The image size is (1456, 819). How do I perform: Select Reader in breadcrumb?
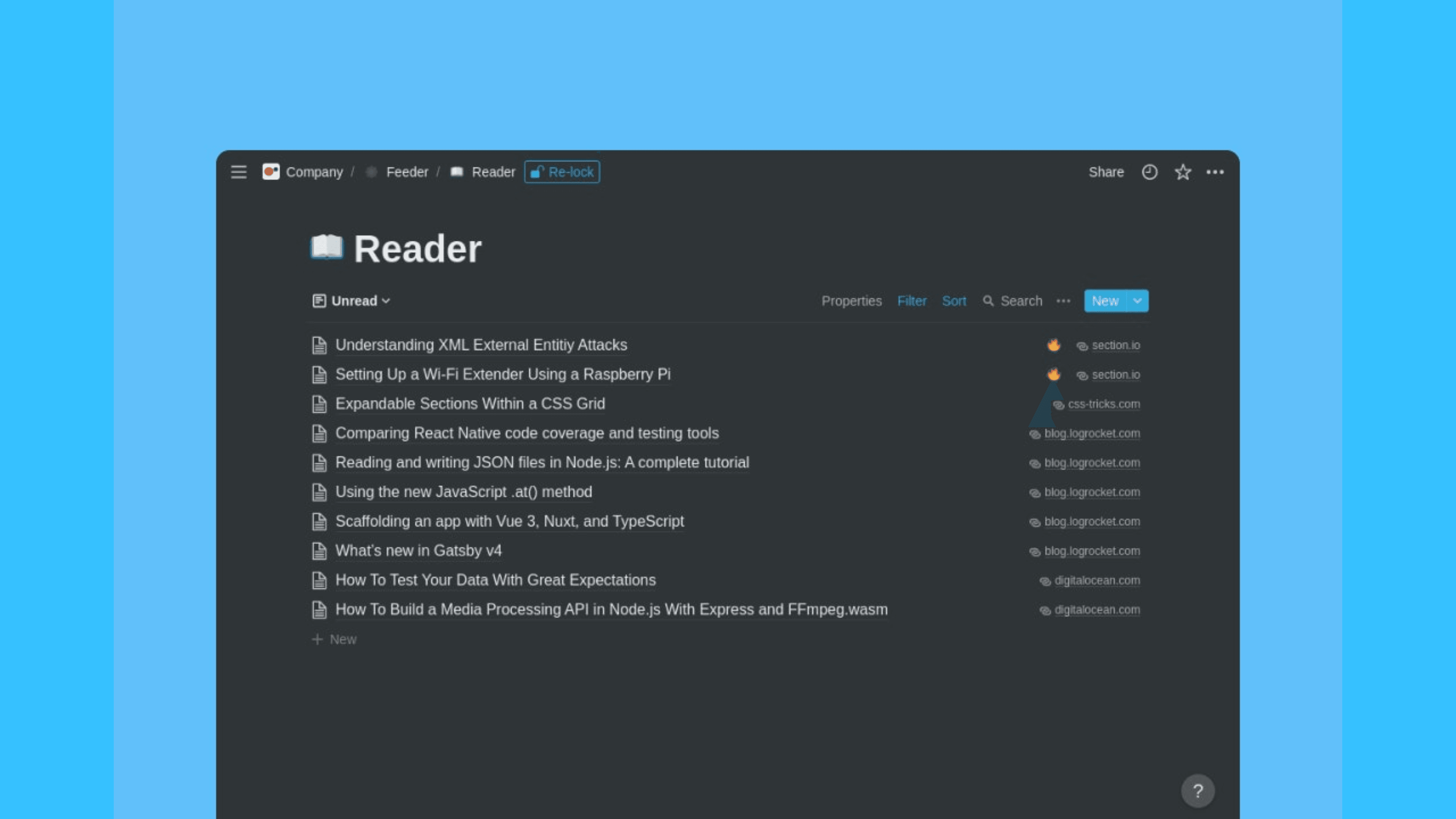click(x=493, y=172)
